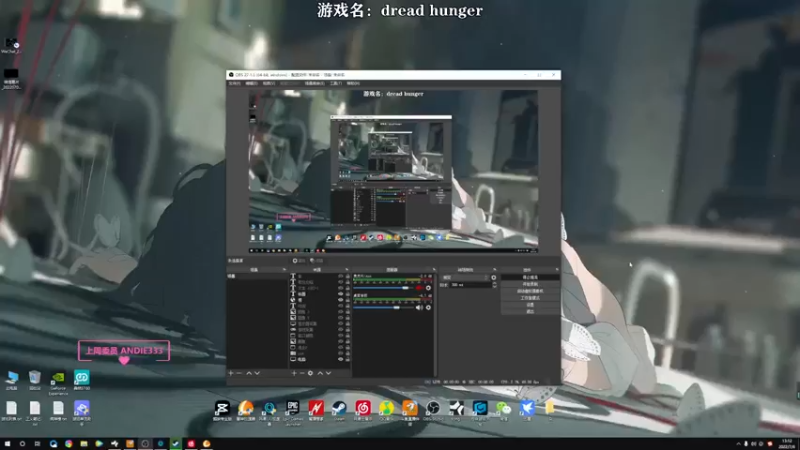Open the mic/Aux channel settings gear
The image size is (800, 450).
pos(428,288)
